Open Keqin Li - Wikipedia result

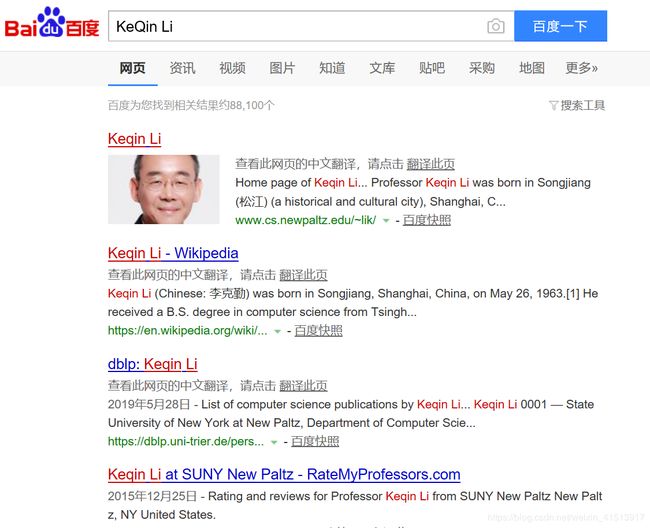(x=173, y=253)
